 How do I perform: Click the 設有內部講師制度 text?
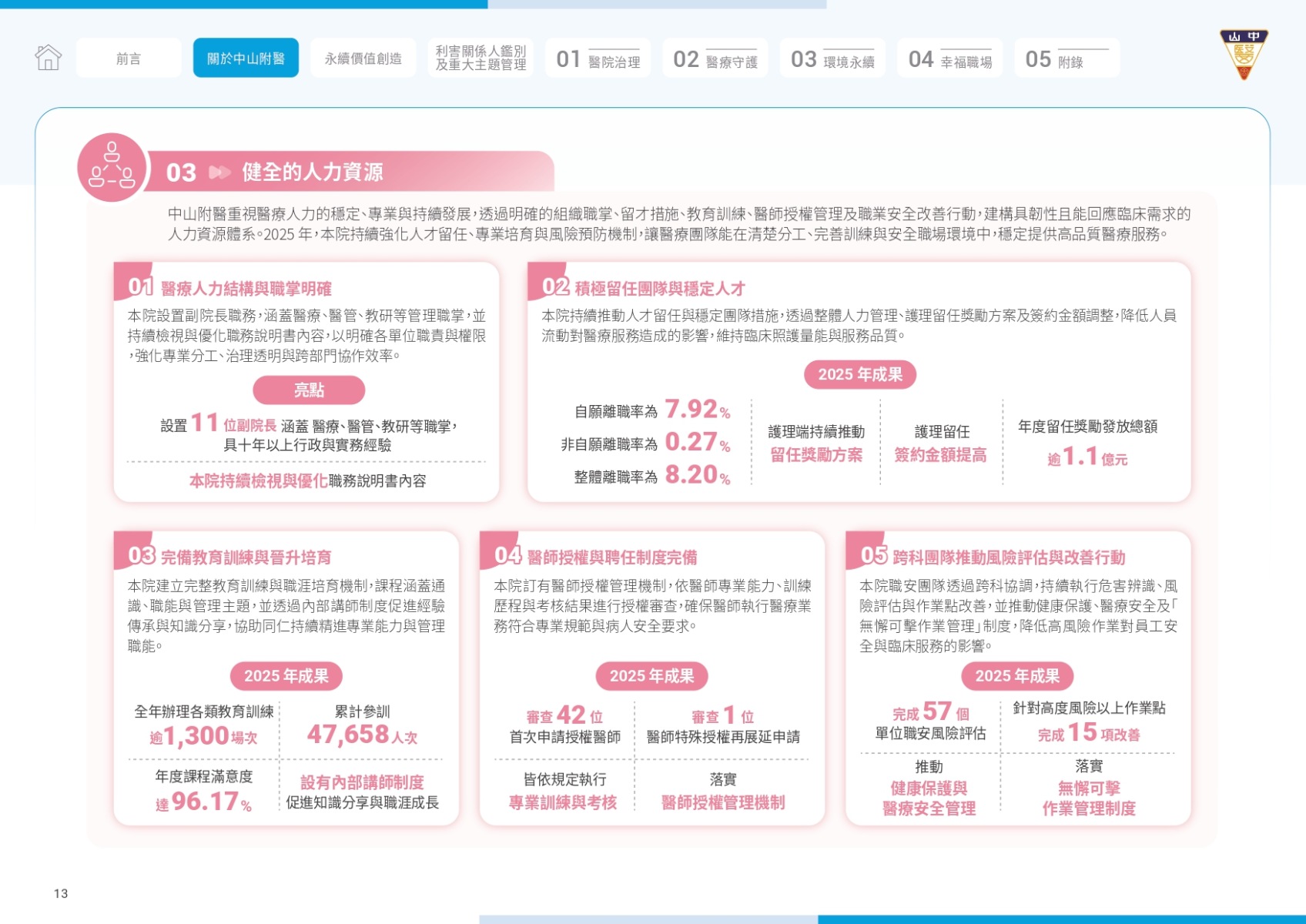(362, 782)
